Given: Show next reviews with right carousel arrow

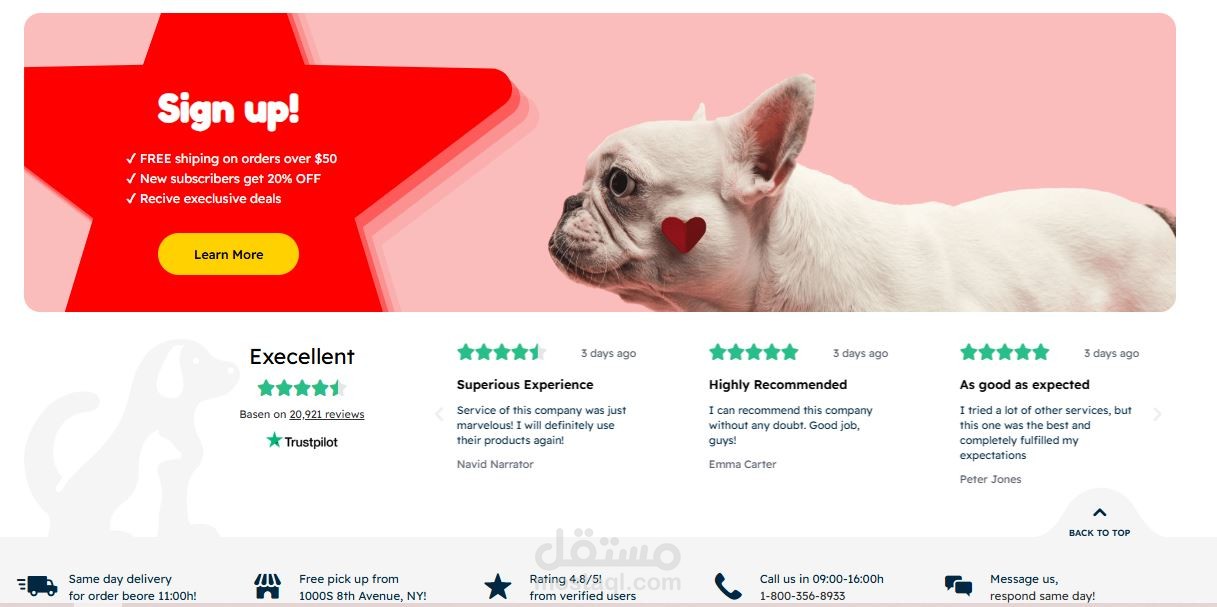Looking at the screenshot, I should 1157,414.
